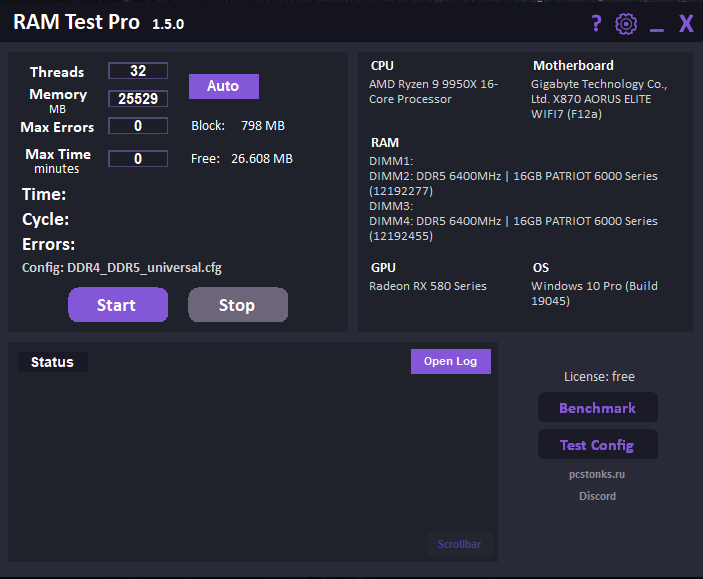Image resolution: width=703 pixels, height=579 pixels.
Task: Click the Windows 10 Pro build text
Action: coord(594,293)
